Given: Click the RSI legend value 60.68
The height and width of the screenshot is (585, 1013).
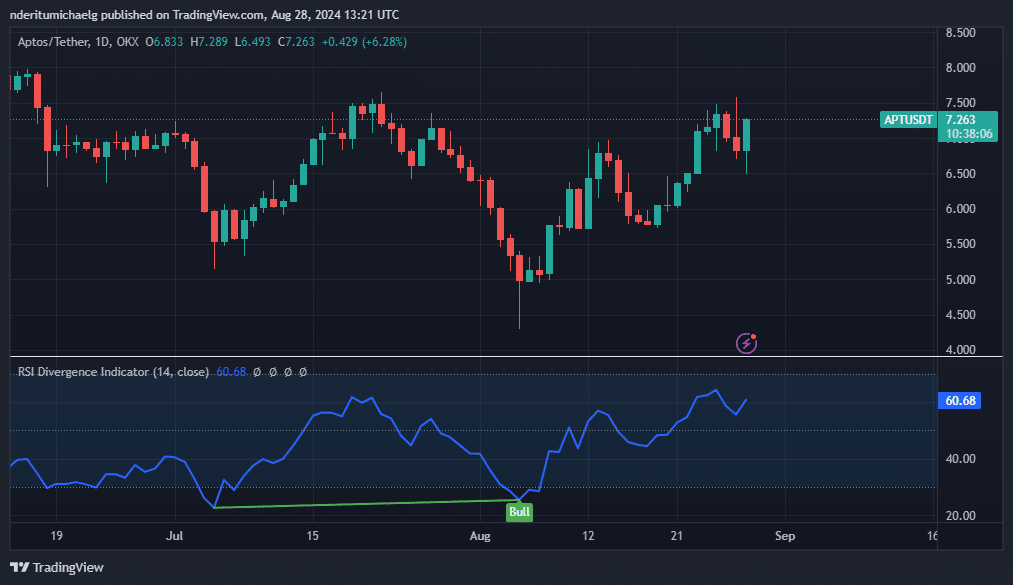Looking at the screenshot, I should click(232, 372).
